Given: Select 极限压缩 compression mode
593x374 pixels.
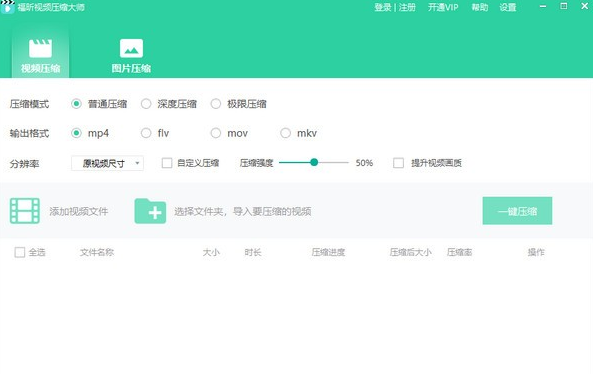Looking at the screenshot, I should (216, 104).
